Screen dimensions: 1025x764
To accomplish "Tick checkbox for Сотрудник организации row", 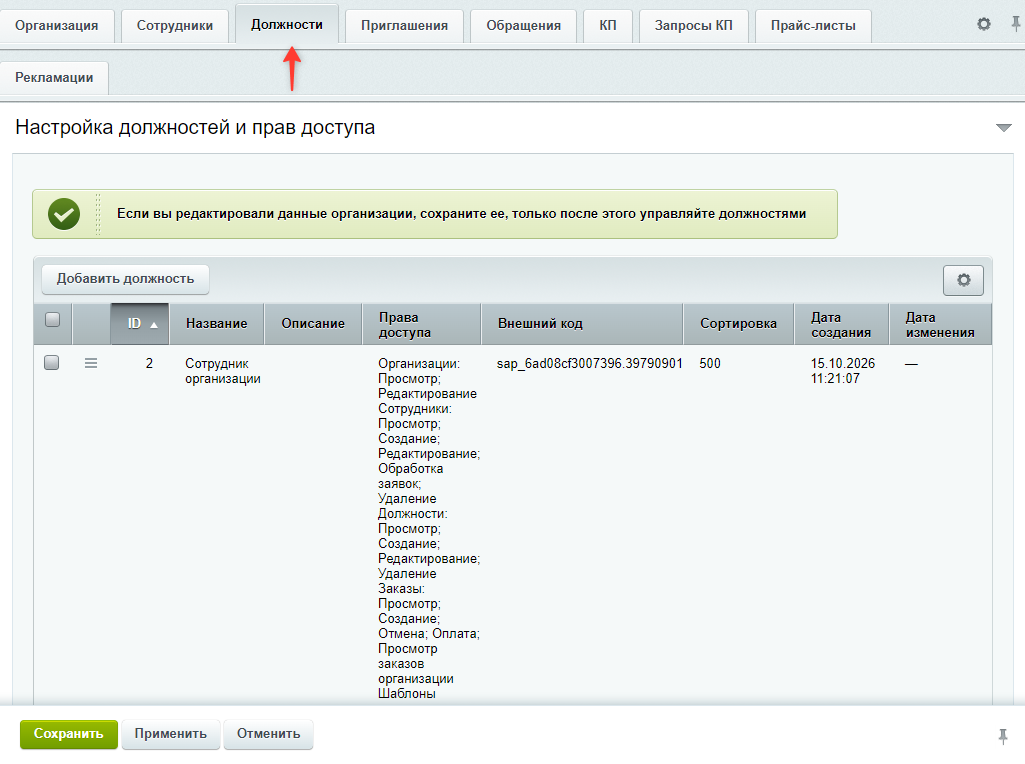I will tap(52, 363).
